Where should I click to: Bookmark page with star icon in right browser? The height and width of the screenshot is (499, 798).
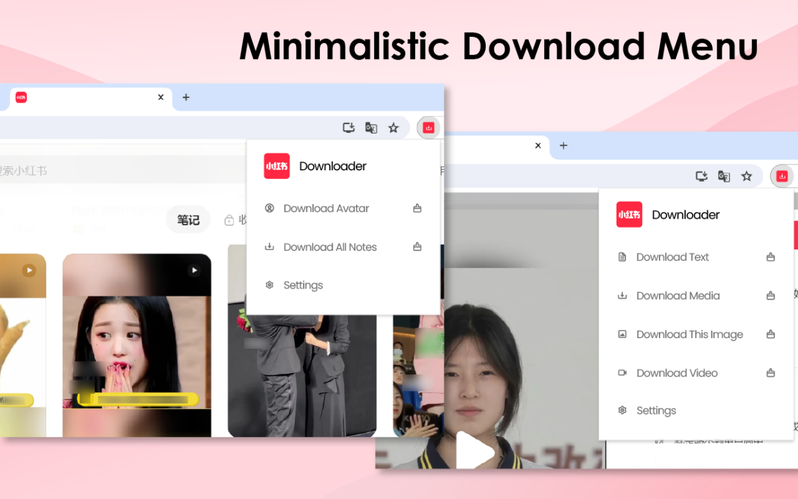click(747, 176)
